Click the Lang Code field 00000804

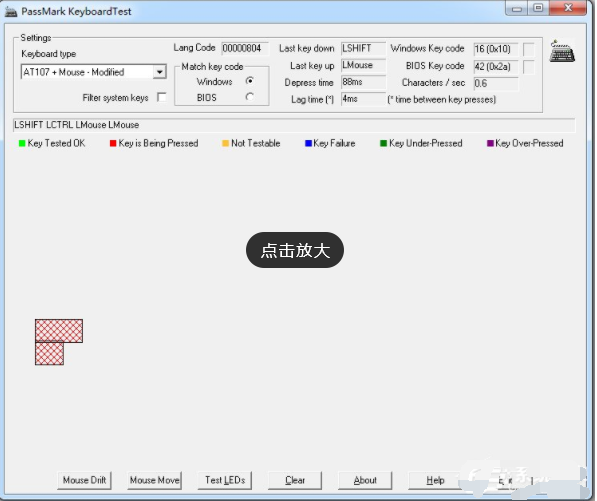tap(245, 48)
